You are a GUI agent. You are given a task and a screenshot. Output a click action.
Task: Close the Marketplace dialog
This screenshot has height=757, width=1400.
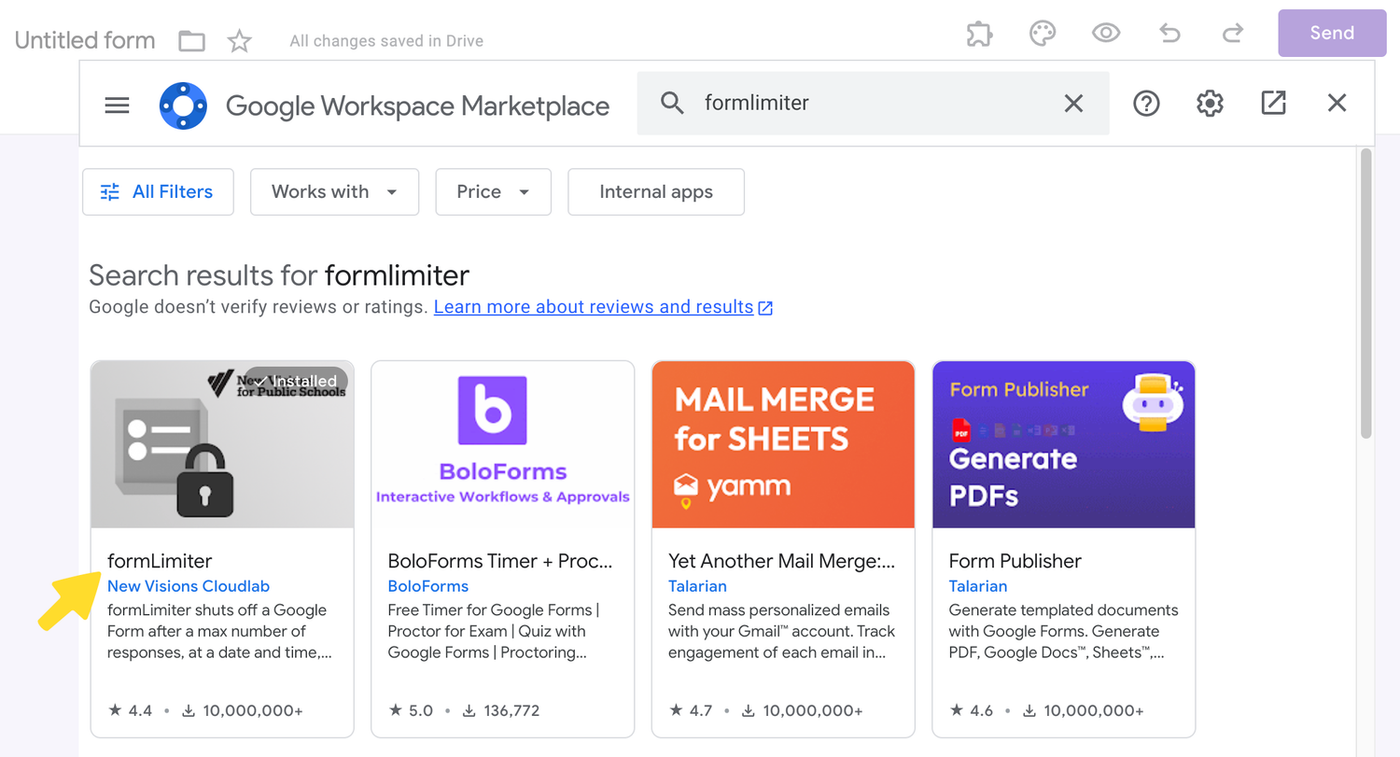(x=1337, y=103)
